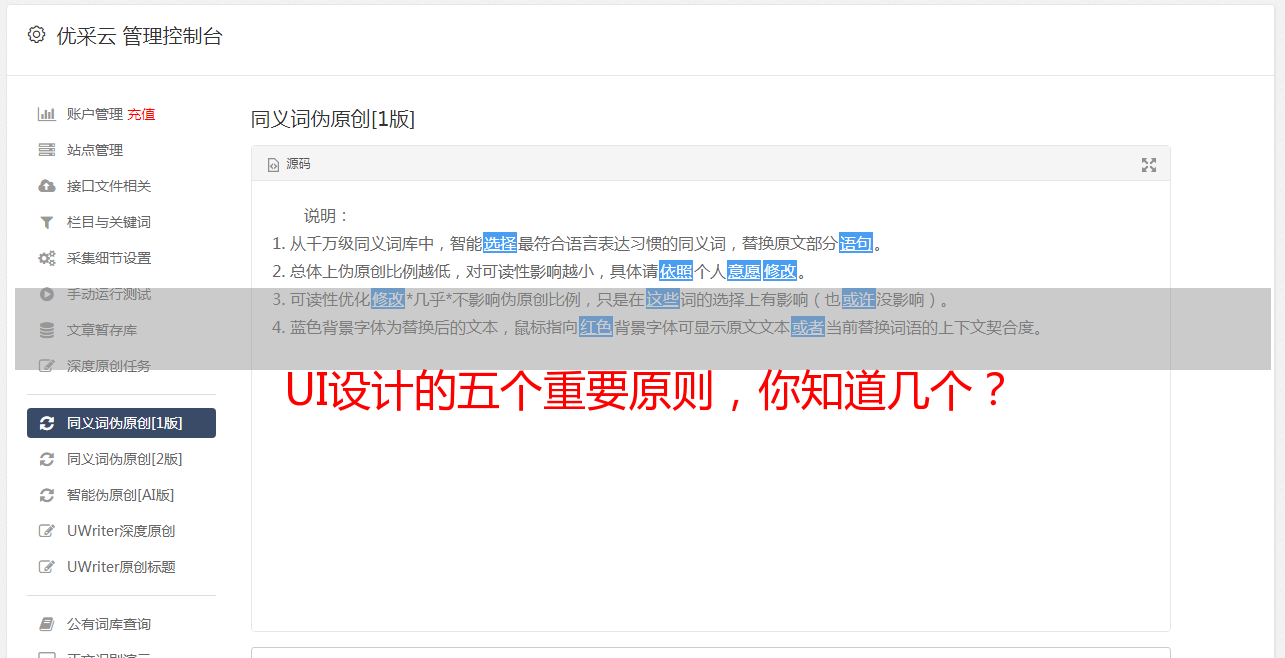Open UWriter原创标题 sidebar entry
1285x658 pixels.
[x=121, y=567]
